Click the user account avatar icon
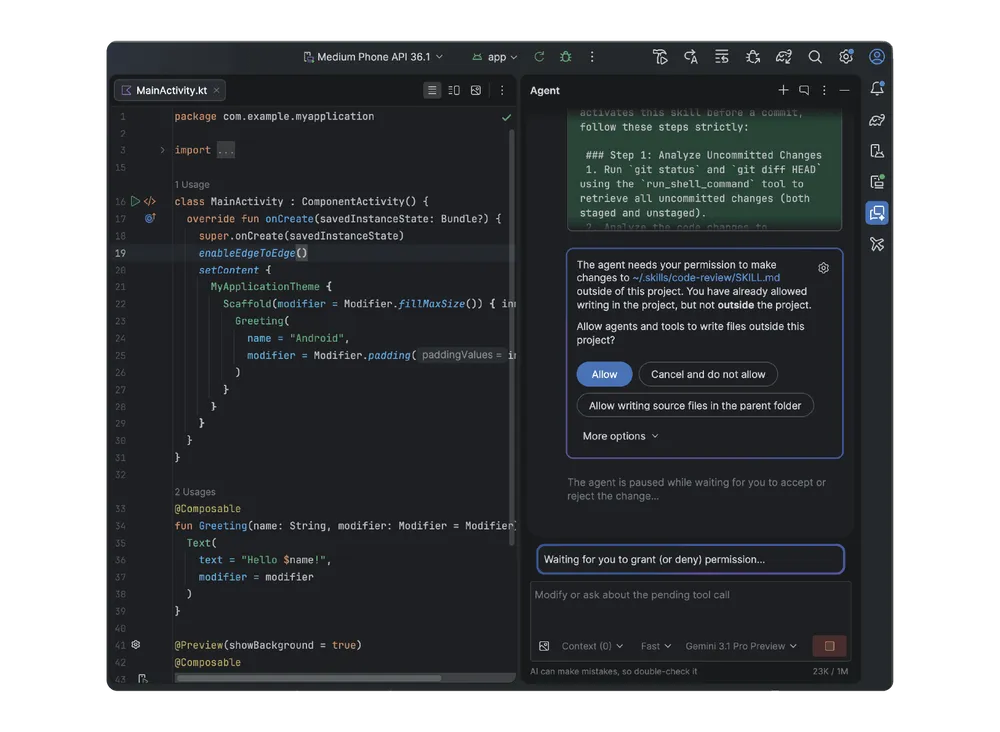 877,57
